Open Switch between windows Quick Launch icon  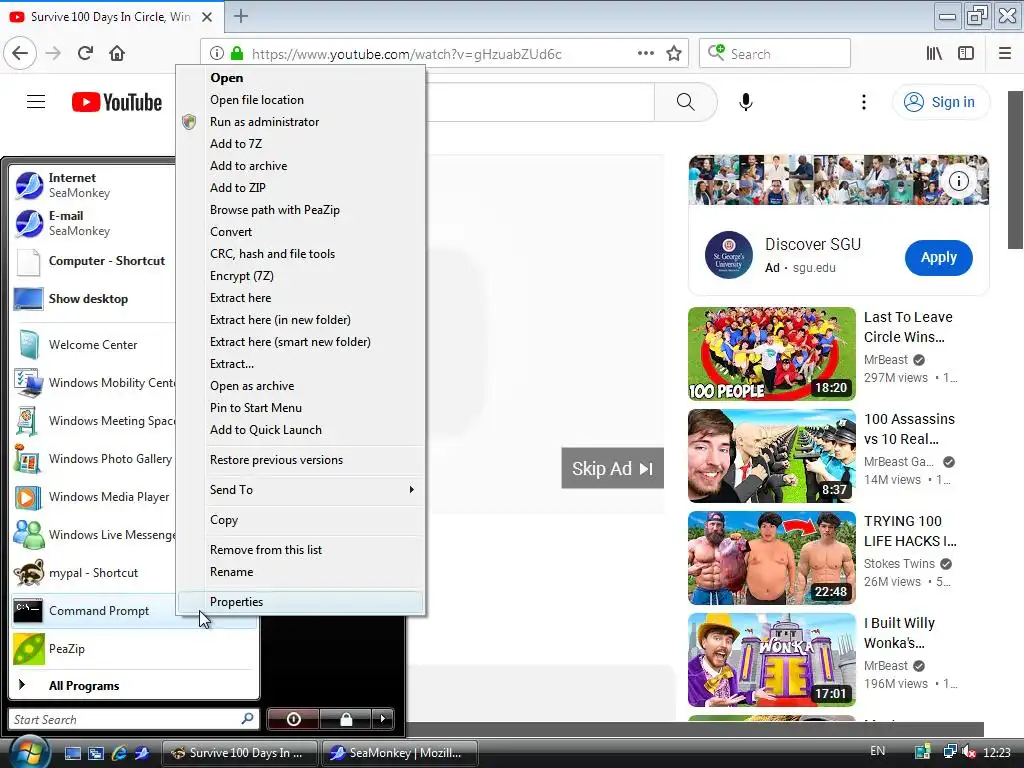tap(96, 753)
